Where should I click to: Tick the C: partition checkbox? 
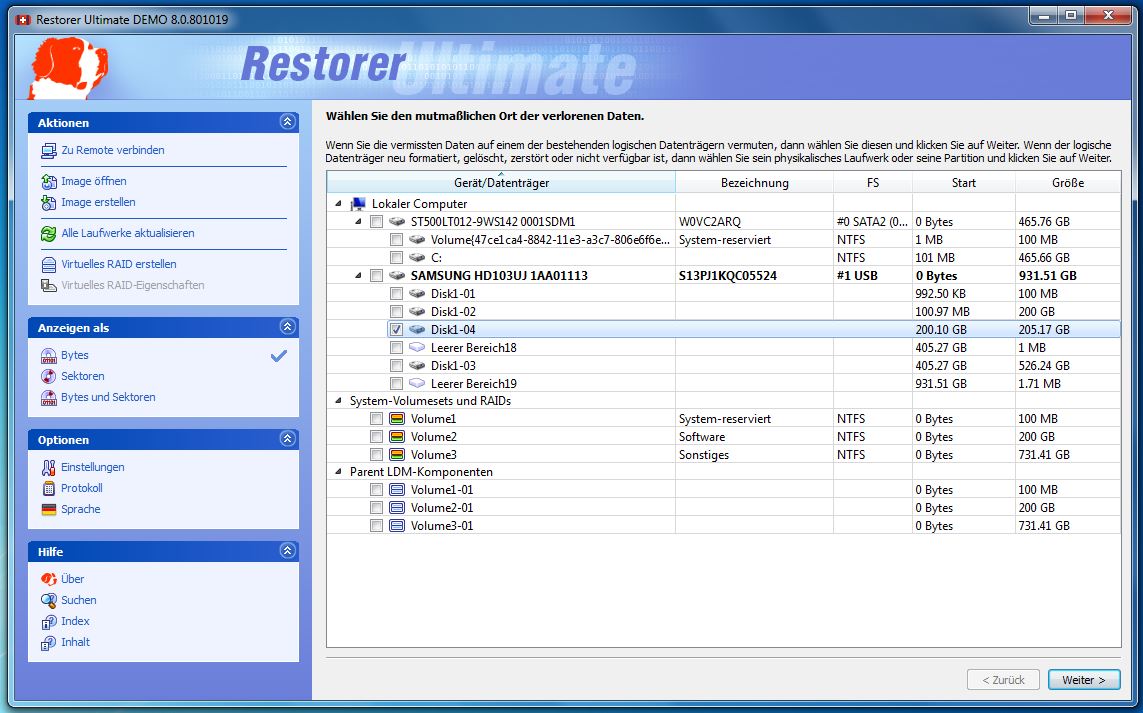[397, 257]
